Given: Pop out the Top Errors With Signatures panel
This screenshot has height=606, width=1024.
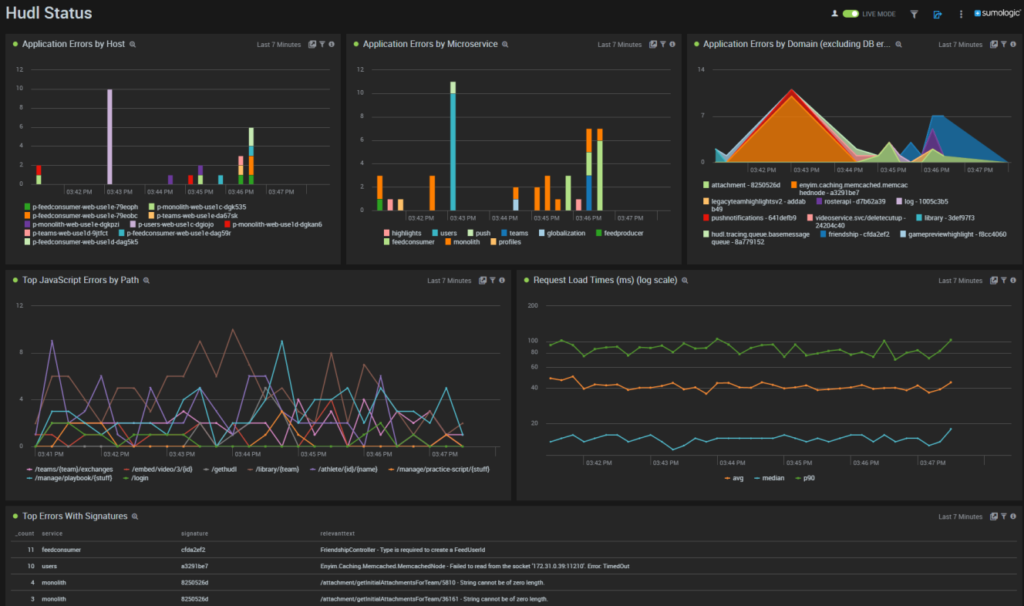Looking at the screenshot, I should [x=994, y=517].
